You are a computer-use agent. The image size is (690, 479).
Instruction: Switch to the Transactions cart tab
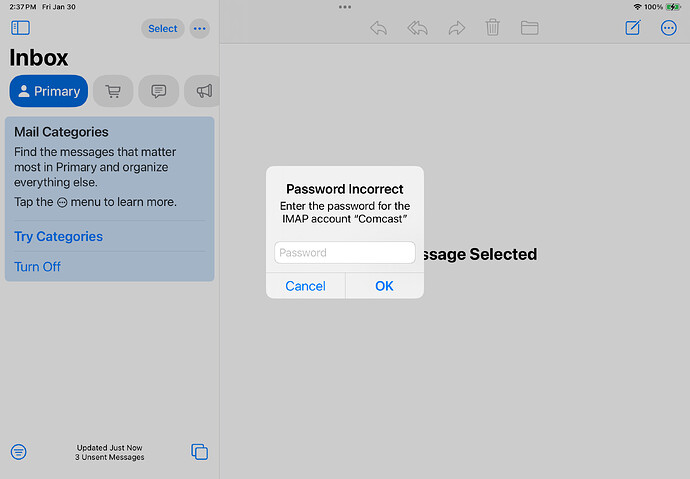[x=113, y=91]
